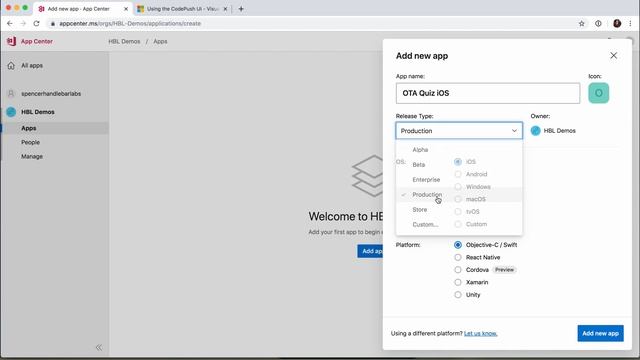Click the Preview badge next to Cordova
Image resolution: width=640 pixels, height=360 pixels.
pyautogui.click(x=504, y=270)
